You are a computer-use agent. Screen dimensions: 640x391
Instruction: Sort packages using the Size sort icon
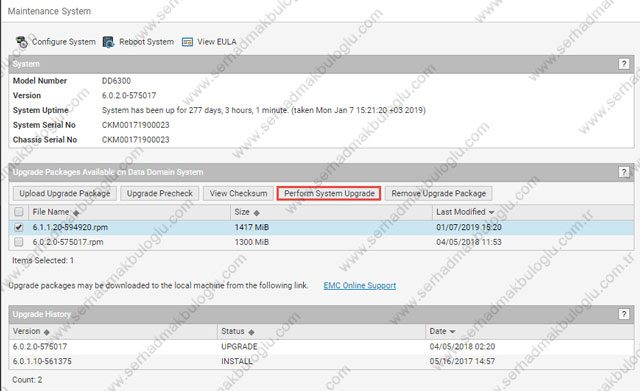pyautogui.click(x=256, y=213)
